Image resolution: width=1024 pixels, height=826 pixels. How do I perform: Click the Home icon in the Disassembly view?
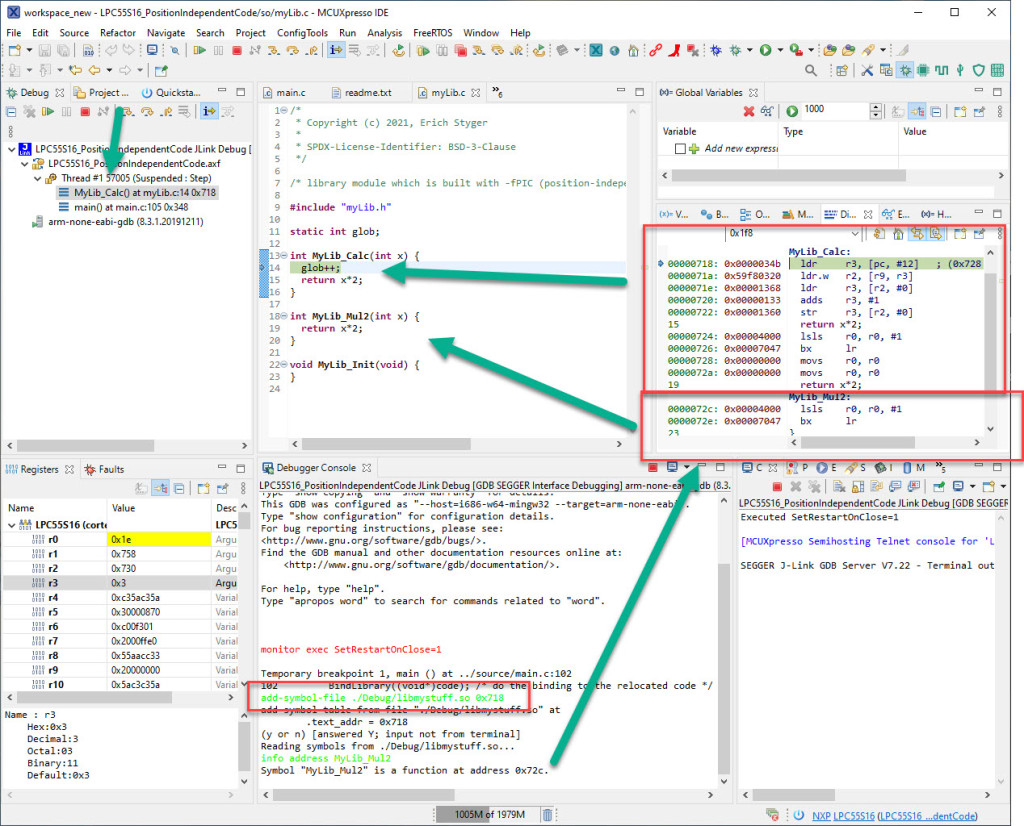coord(898,233)
